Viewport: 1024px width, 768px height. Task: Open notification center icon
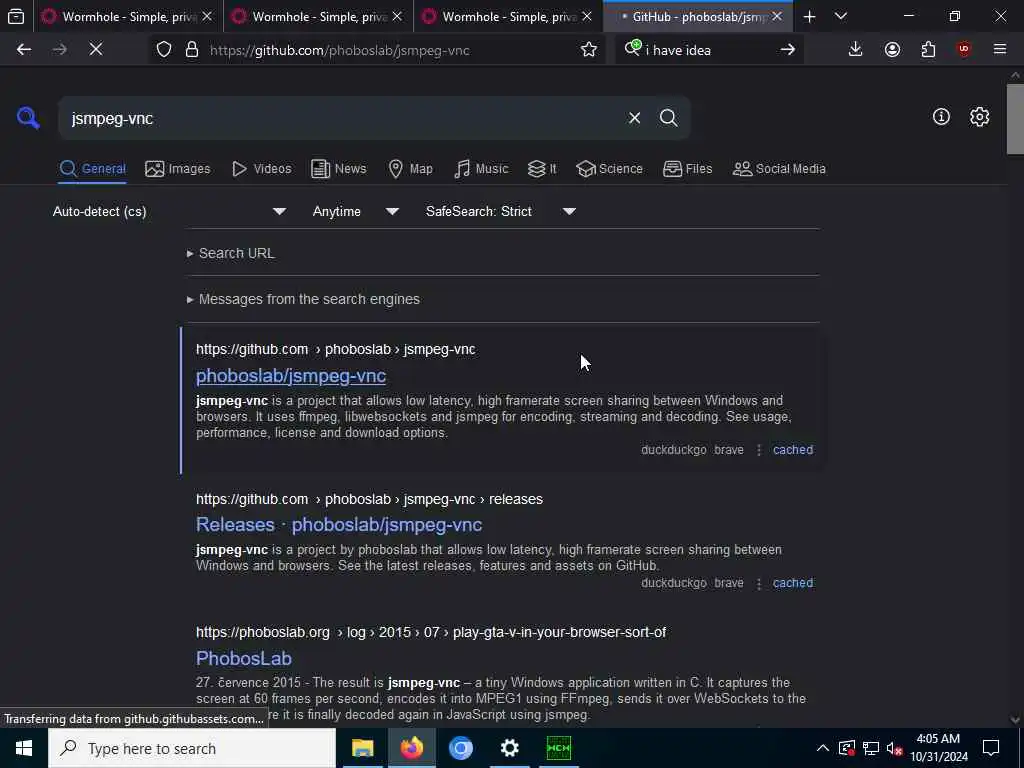pos(991,748)
